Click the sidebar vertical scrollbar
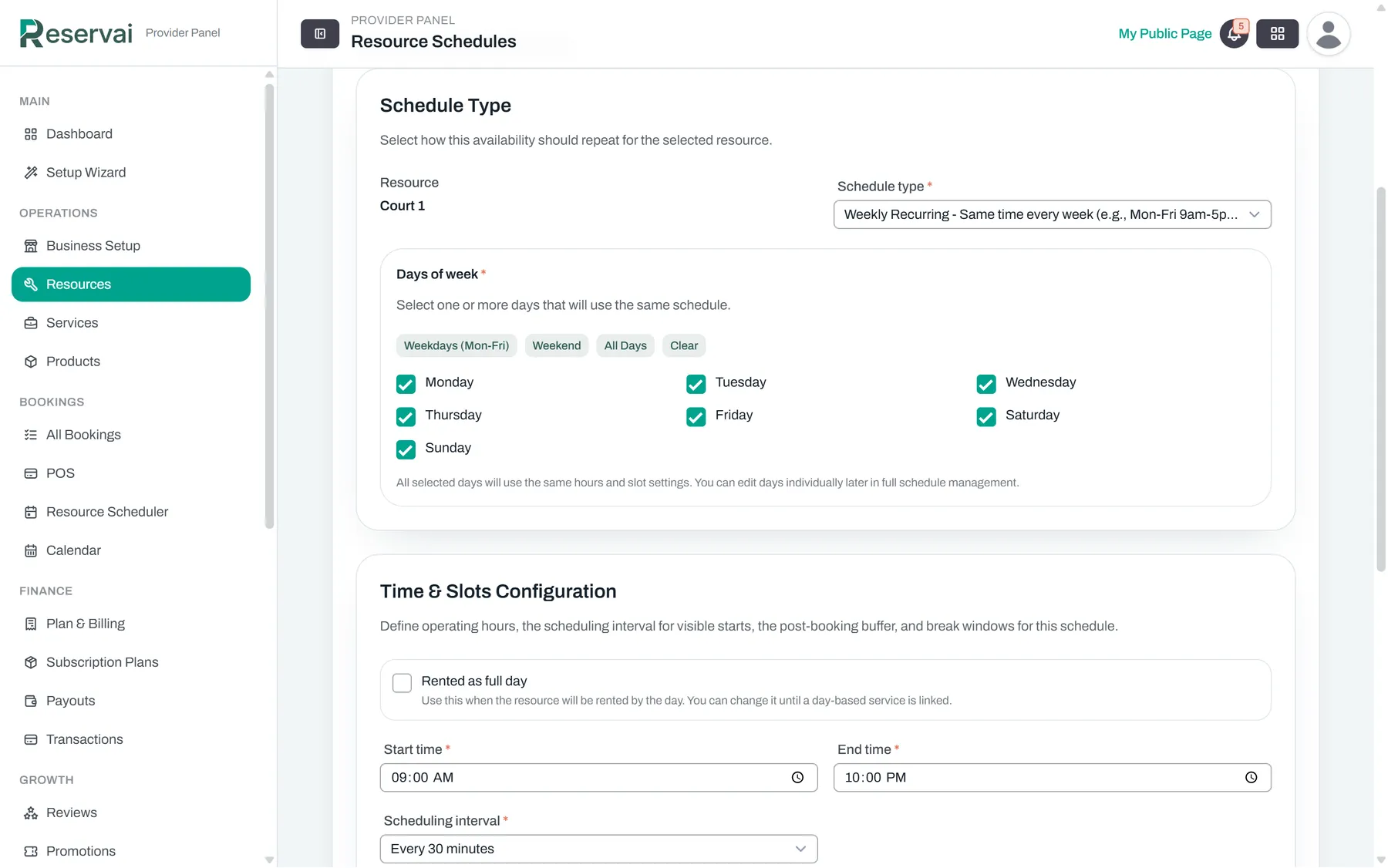1388x868 pixels. (x=269, y=307)
